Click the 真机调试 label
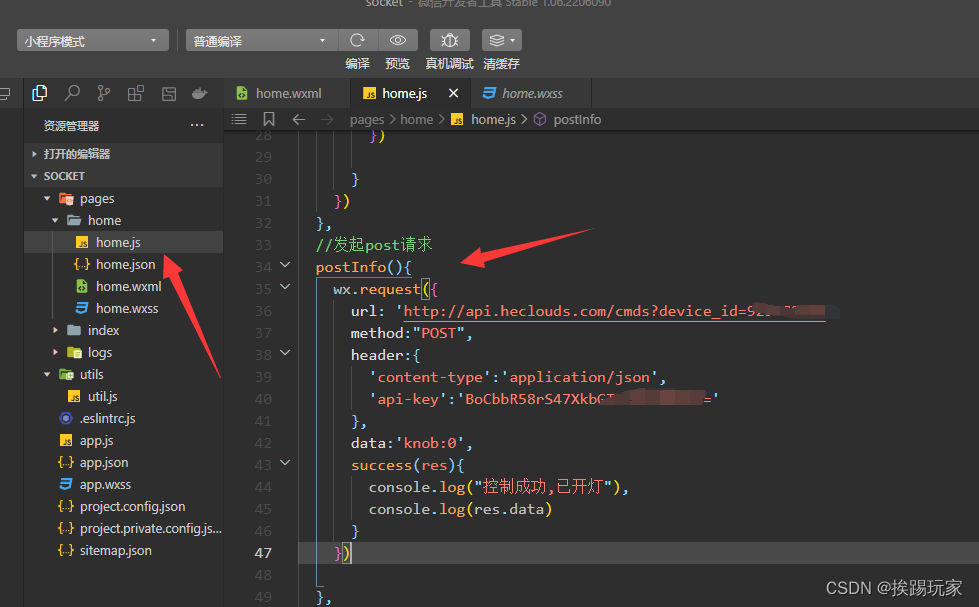Viewport: 979px width, 607px height. pyautogui.click(x=449, y=64)
